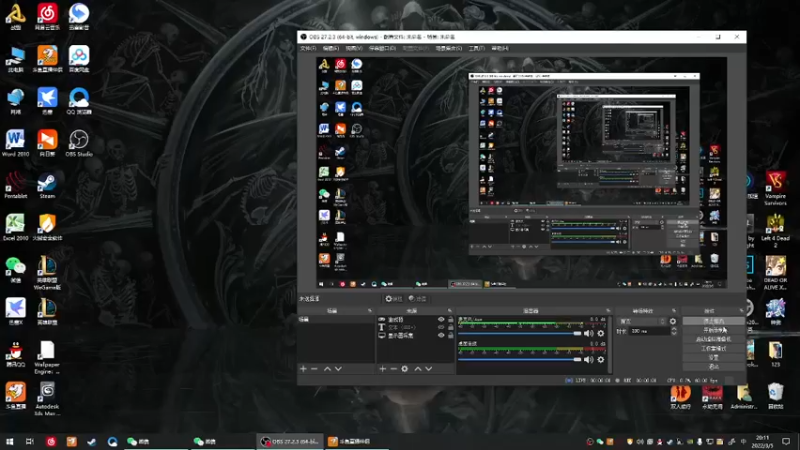Select Left 4 Dead 2 desktop shortcut

tap(775, 231)
